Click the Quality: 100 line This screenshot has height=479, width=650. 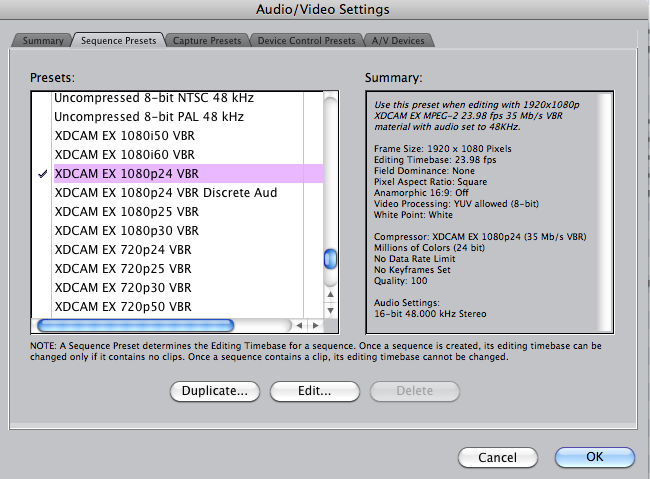(x=400, y=281)
